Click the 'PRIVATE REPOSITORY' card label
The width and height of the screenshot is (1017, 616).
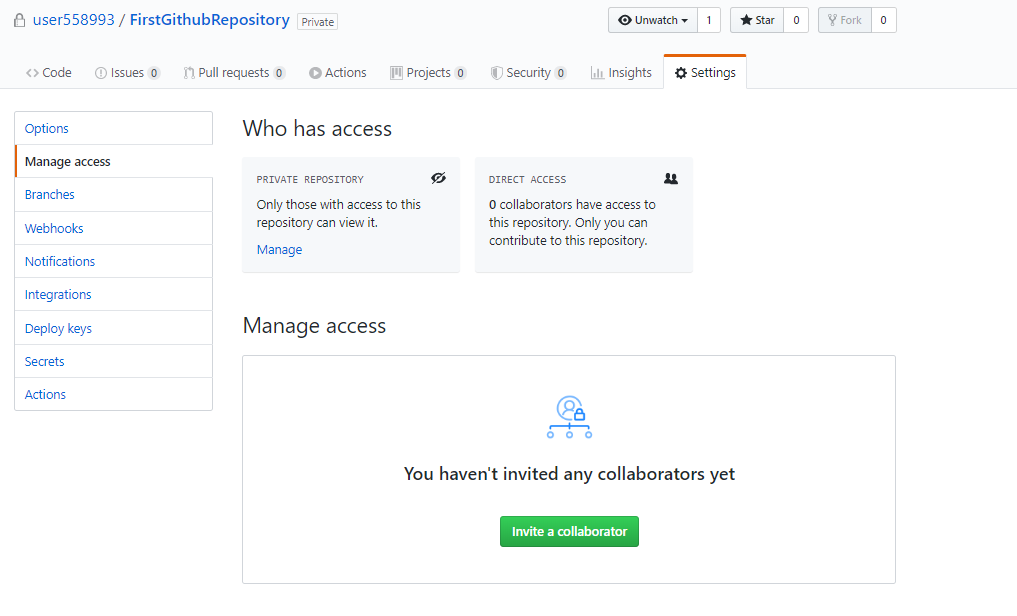point(310,180)
